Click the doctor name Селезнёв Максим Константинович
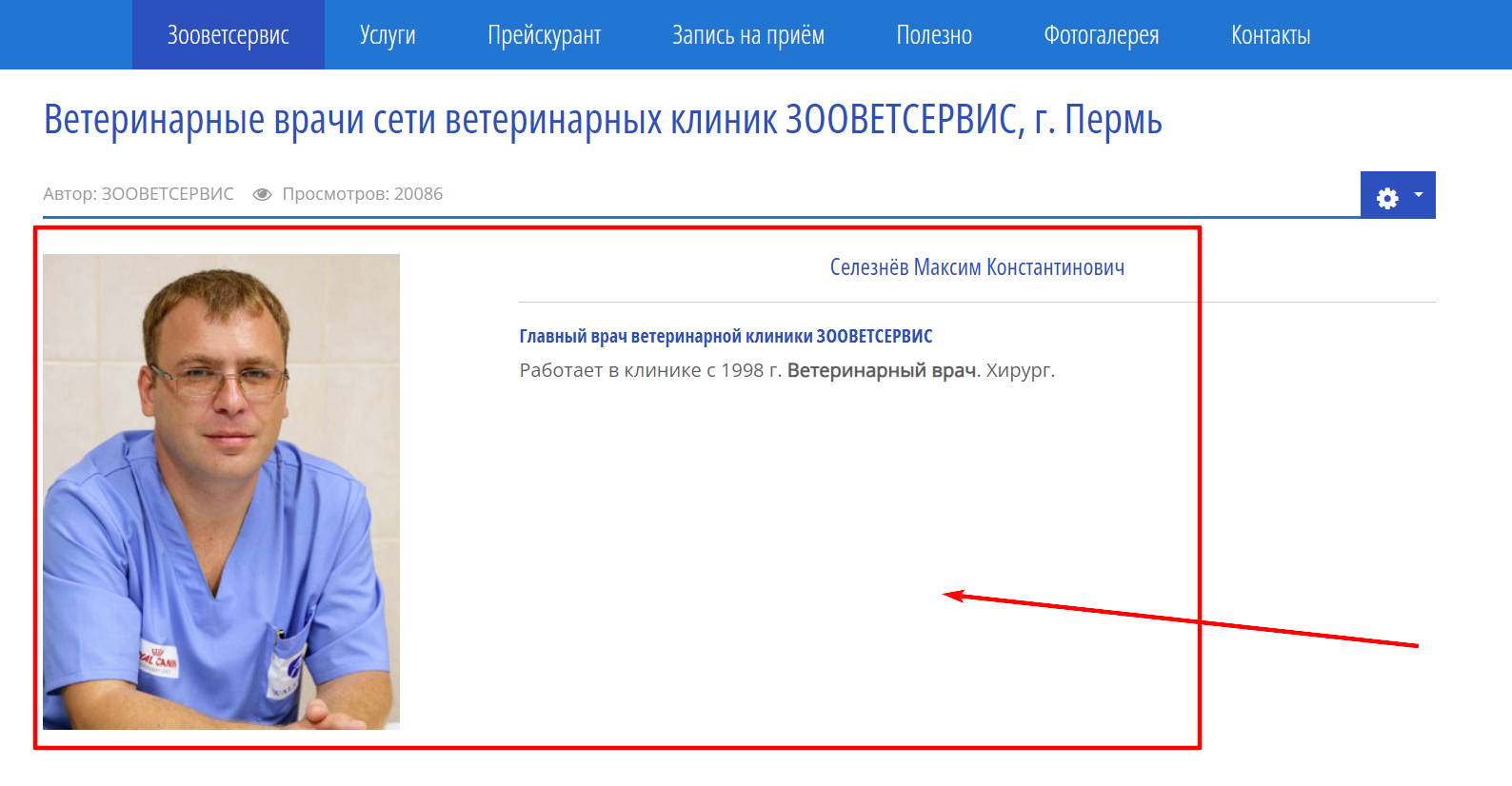1512x786 pixels. tap(976, 267)
